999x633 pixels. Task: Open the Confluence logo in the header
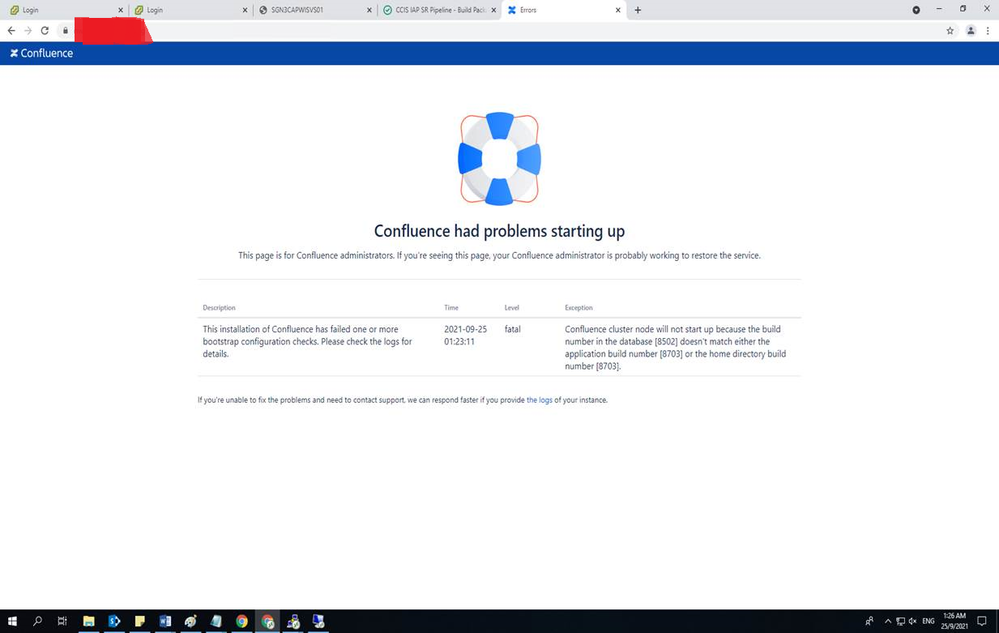pyautogui.click(x=40, y=53)
